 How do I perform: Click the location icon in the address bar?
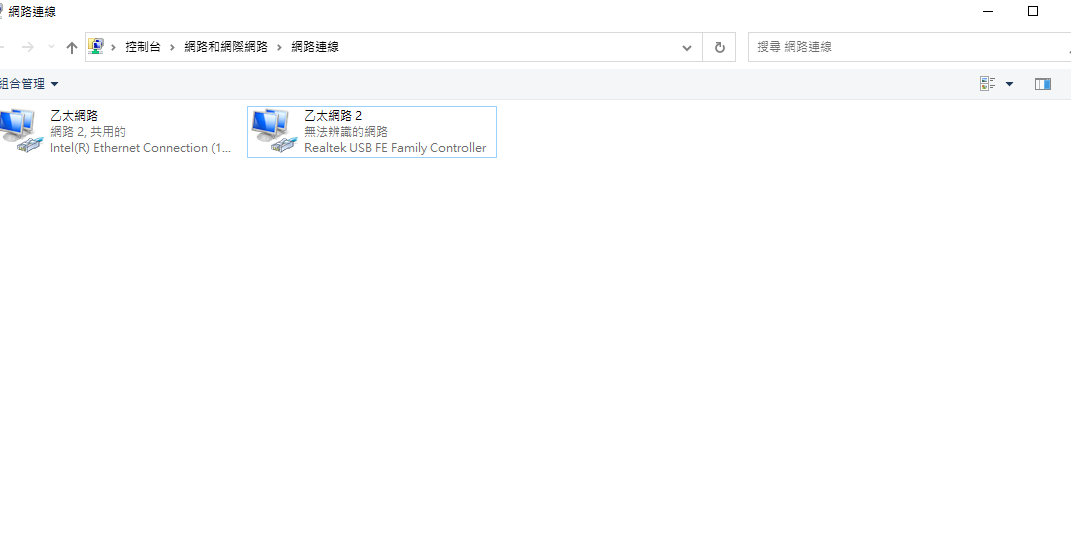(96, 46)
